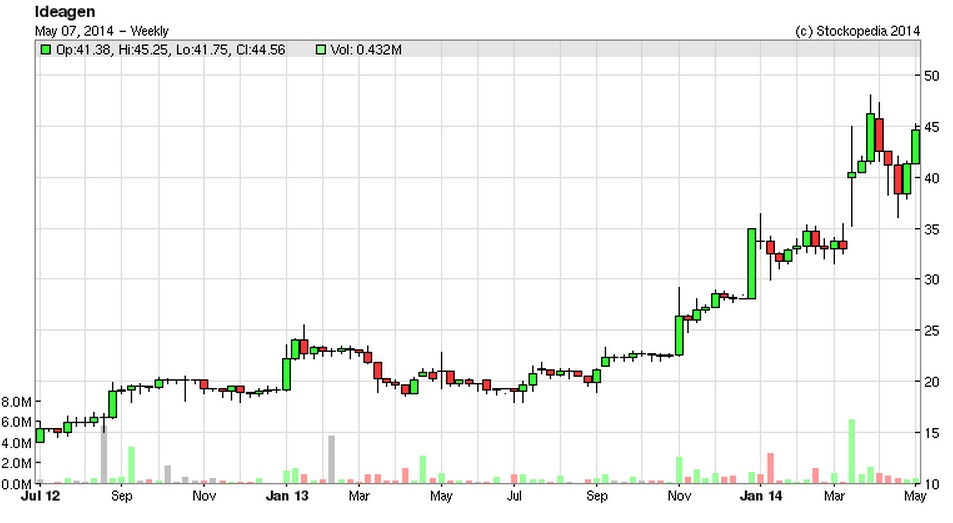Click the red volume bar after Jan 14
This screenshot has width=953, height=523.
[770, 468]
